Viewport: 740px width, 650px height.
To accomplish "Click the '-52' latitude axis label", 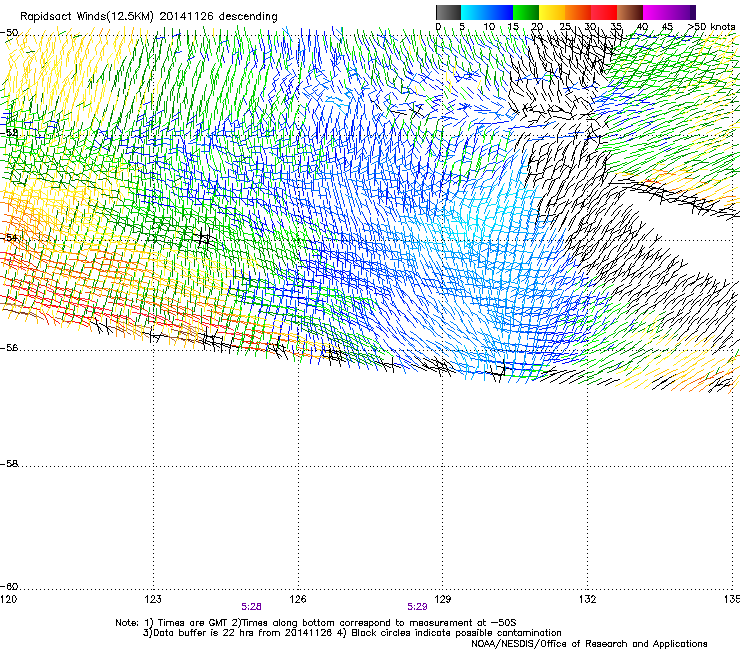I will coord(9,133).
